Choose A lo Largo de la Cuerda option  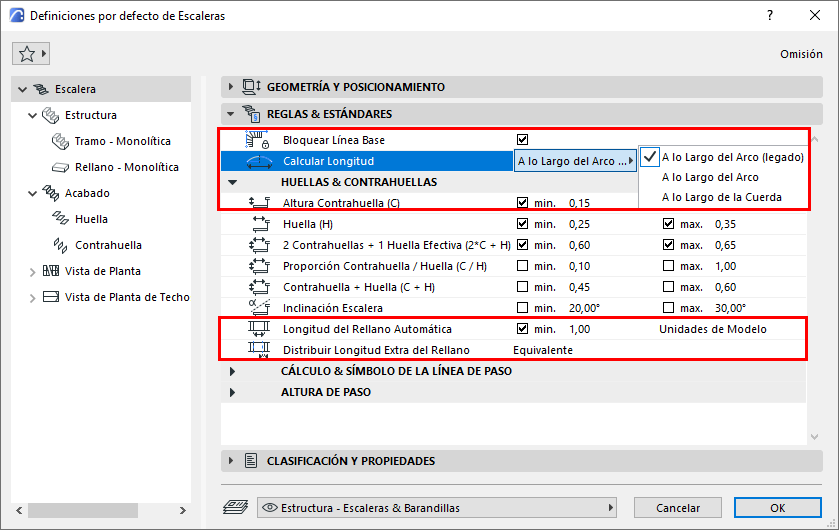pyautogui.click(x=721, y=197)
